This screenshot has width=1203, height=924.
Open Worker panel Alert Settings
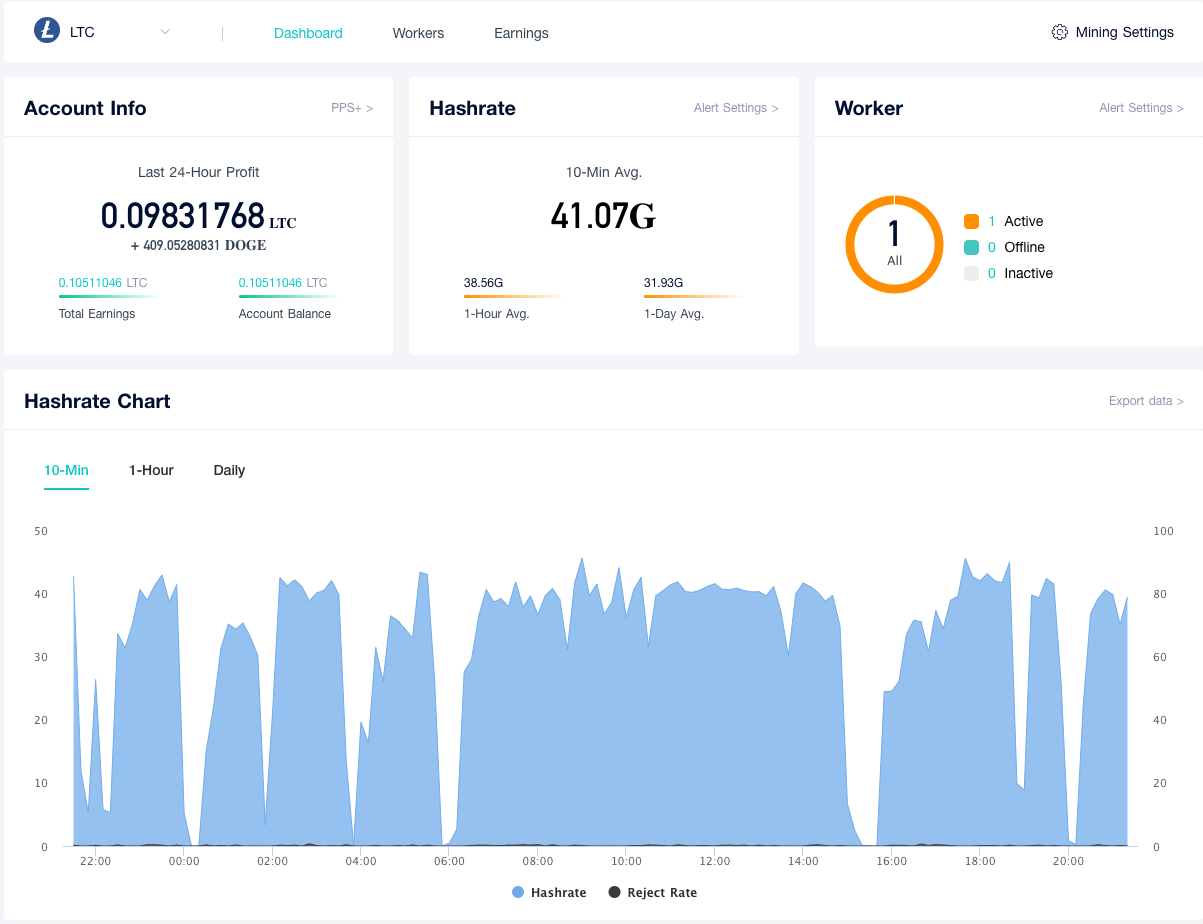coord(1140,108)
